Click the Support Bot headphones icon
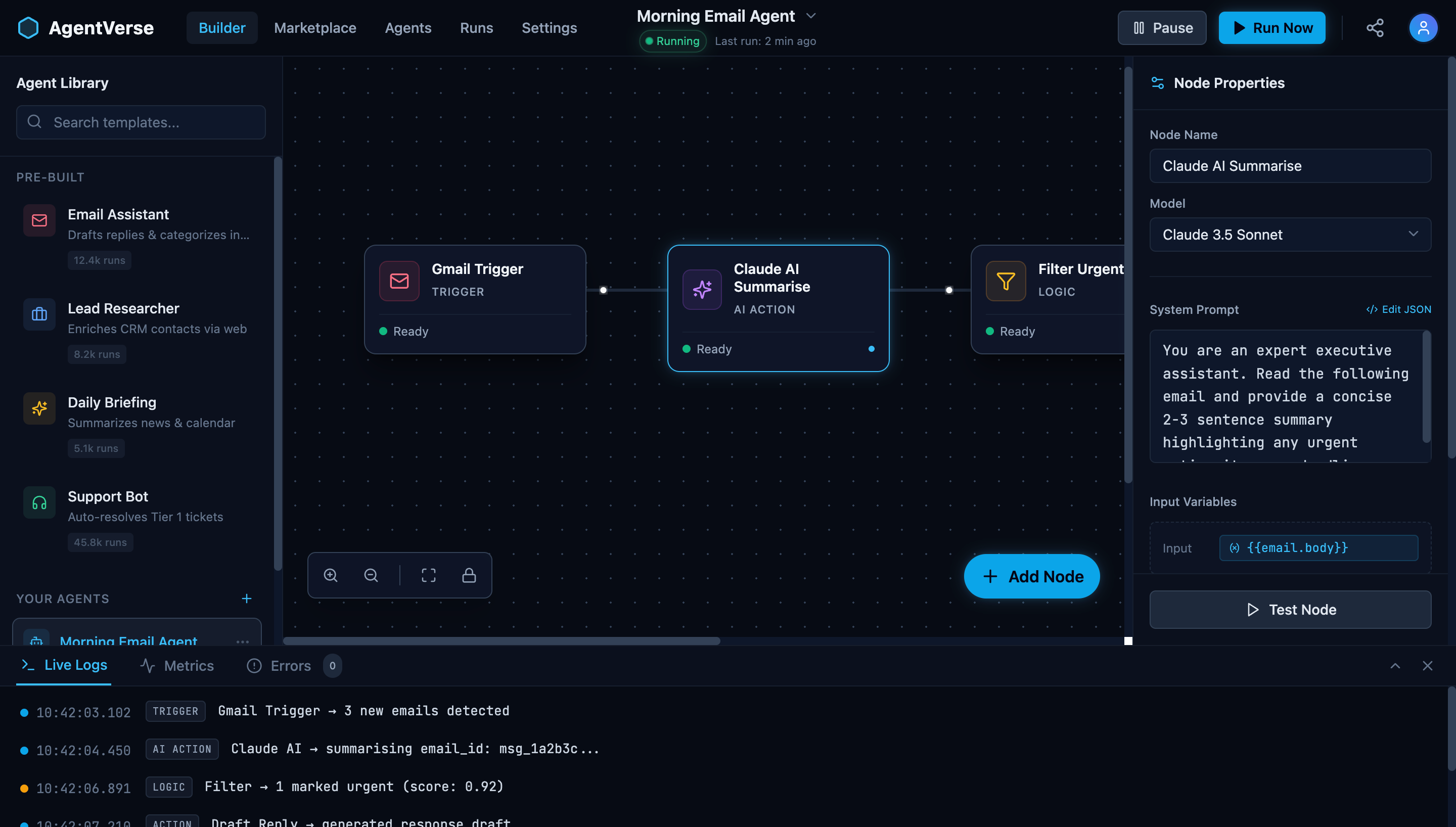The height and width of the screenshot is (827, 1456). pos(39,502)
